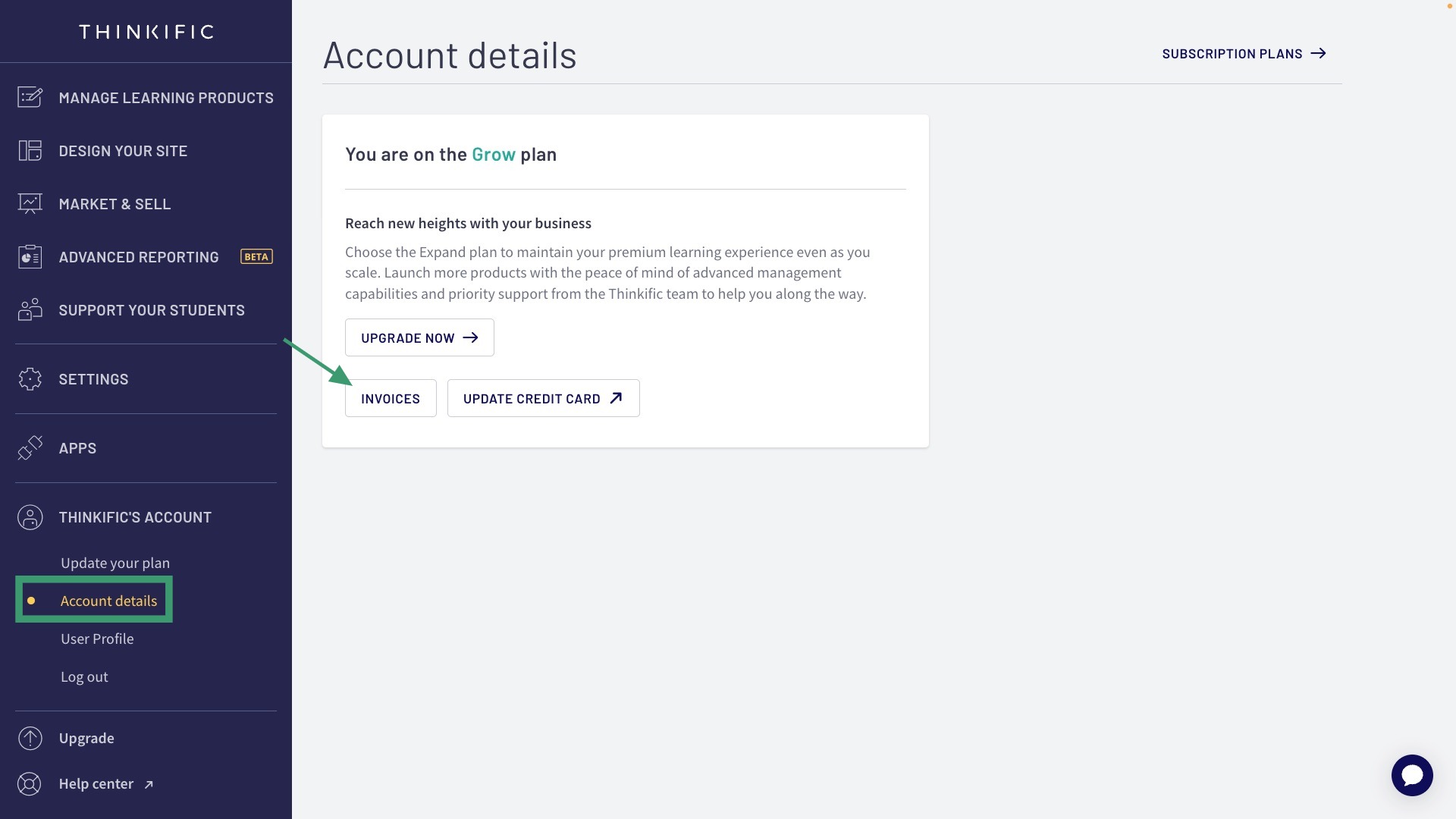This screenshot has height=819, width=1456.
Task: Open Subscription Plans link
Action: coord(1244,54)
